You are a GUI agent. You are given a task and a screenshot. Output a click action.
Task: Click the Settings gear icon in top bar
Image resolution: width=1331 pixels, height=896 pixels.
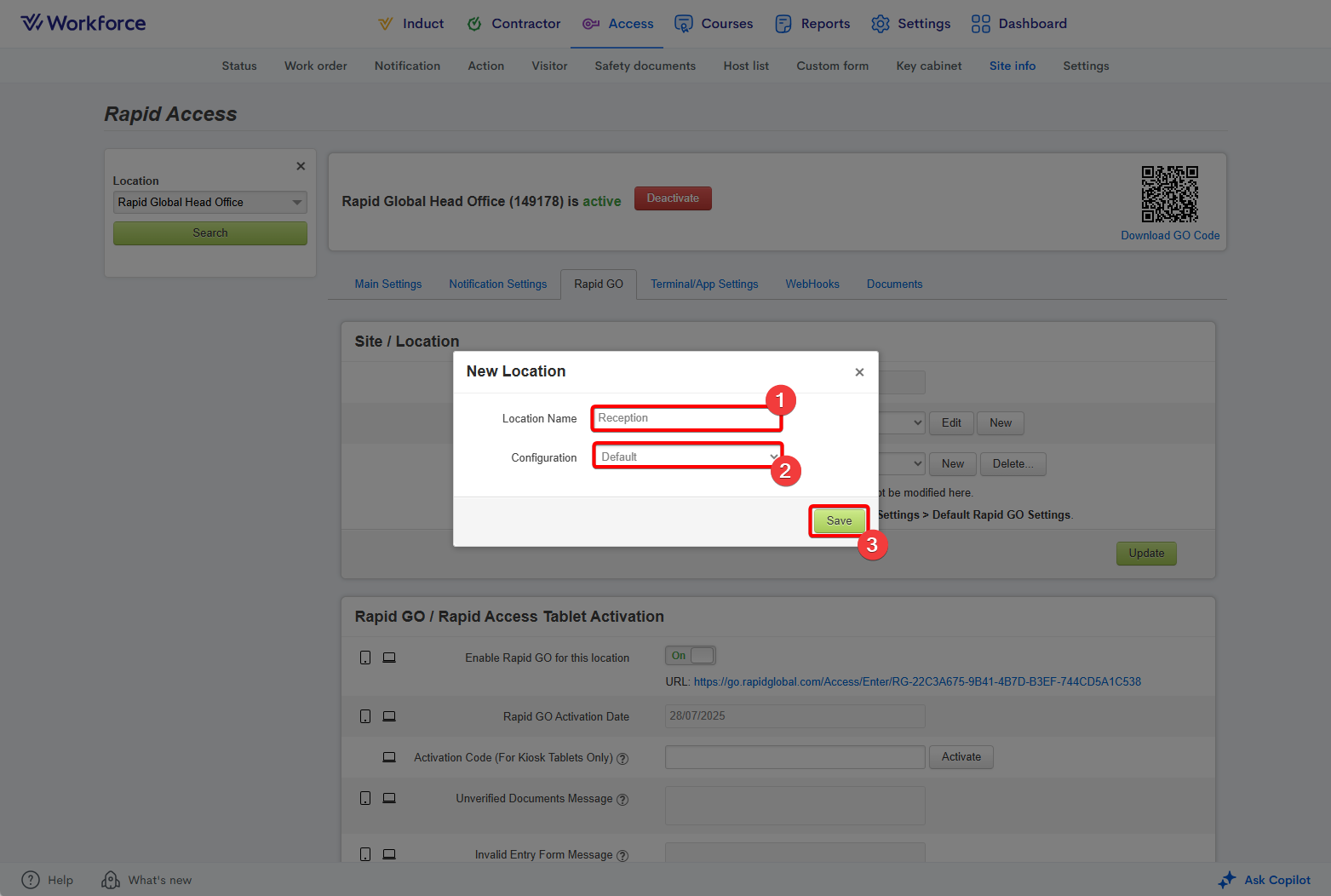[880, 24]
